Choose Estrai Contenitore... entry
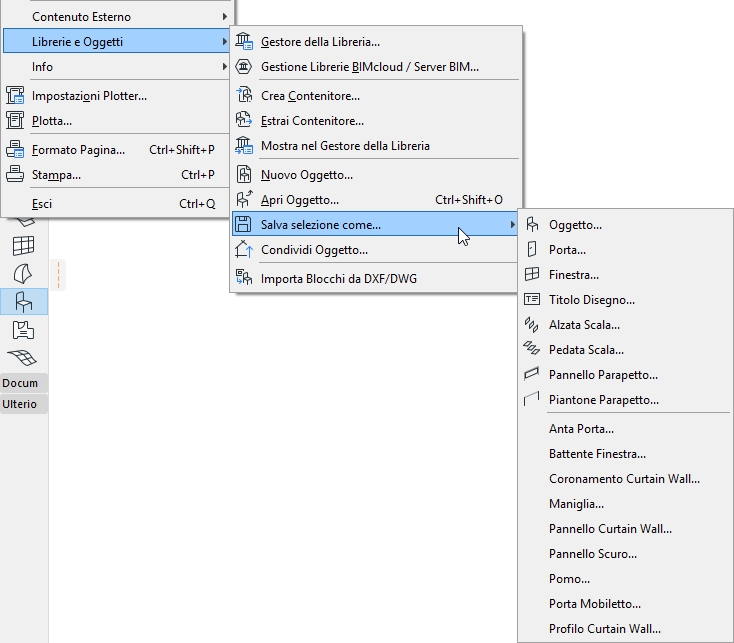The image size is (734, 643). point(376,121)
